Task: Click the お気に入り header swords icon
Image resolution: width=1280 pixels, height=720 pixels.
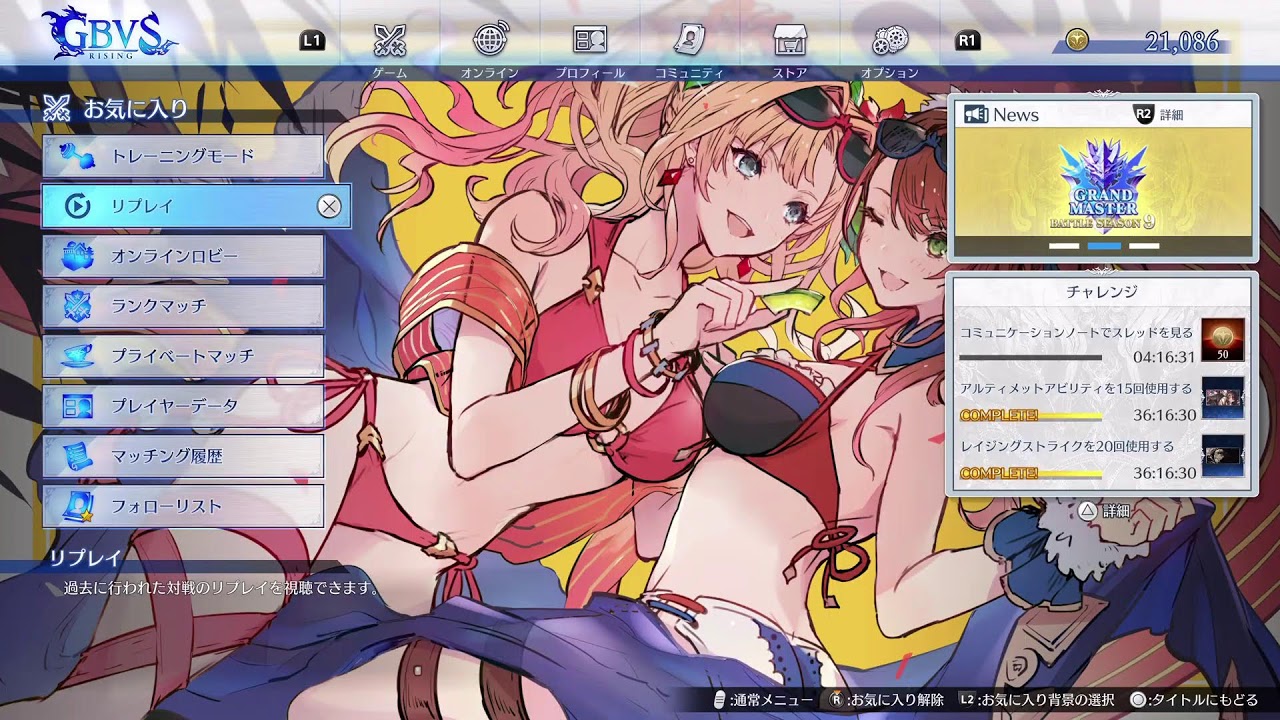Action: coord(58,108)
